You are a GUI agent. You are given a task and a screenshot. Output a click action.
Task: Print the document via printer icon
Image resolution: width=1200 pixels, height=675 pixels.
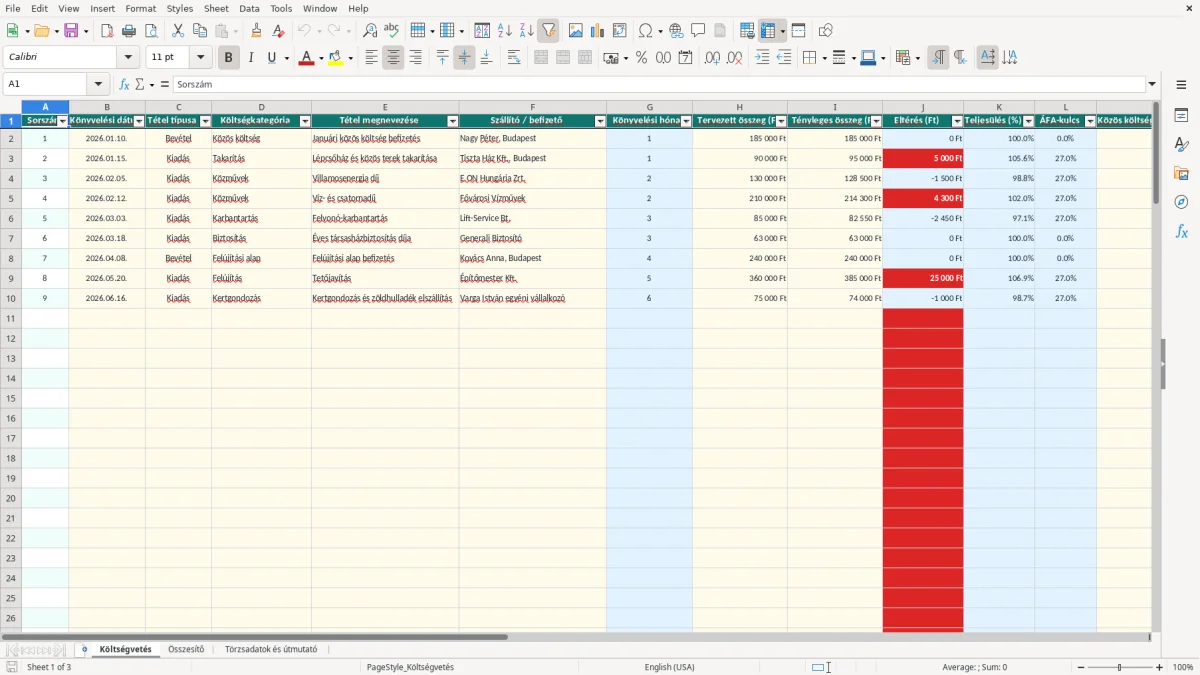pos(129,31)
